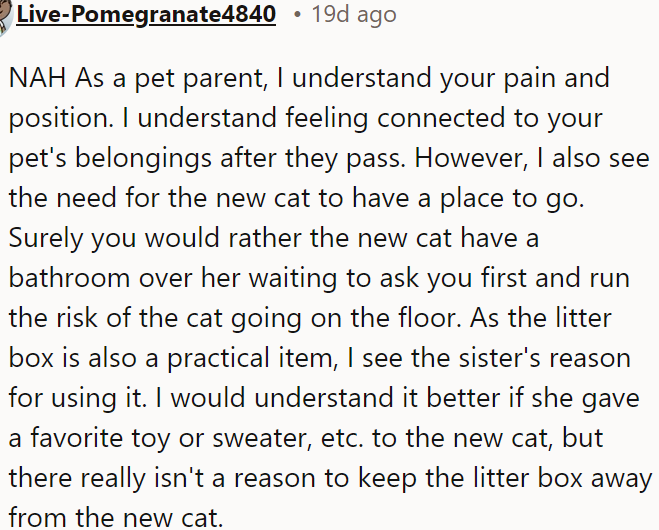
Task: Open Live-Pomegranate4840's user profile
Action: coord(145,14)
